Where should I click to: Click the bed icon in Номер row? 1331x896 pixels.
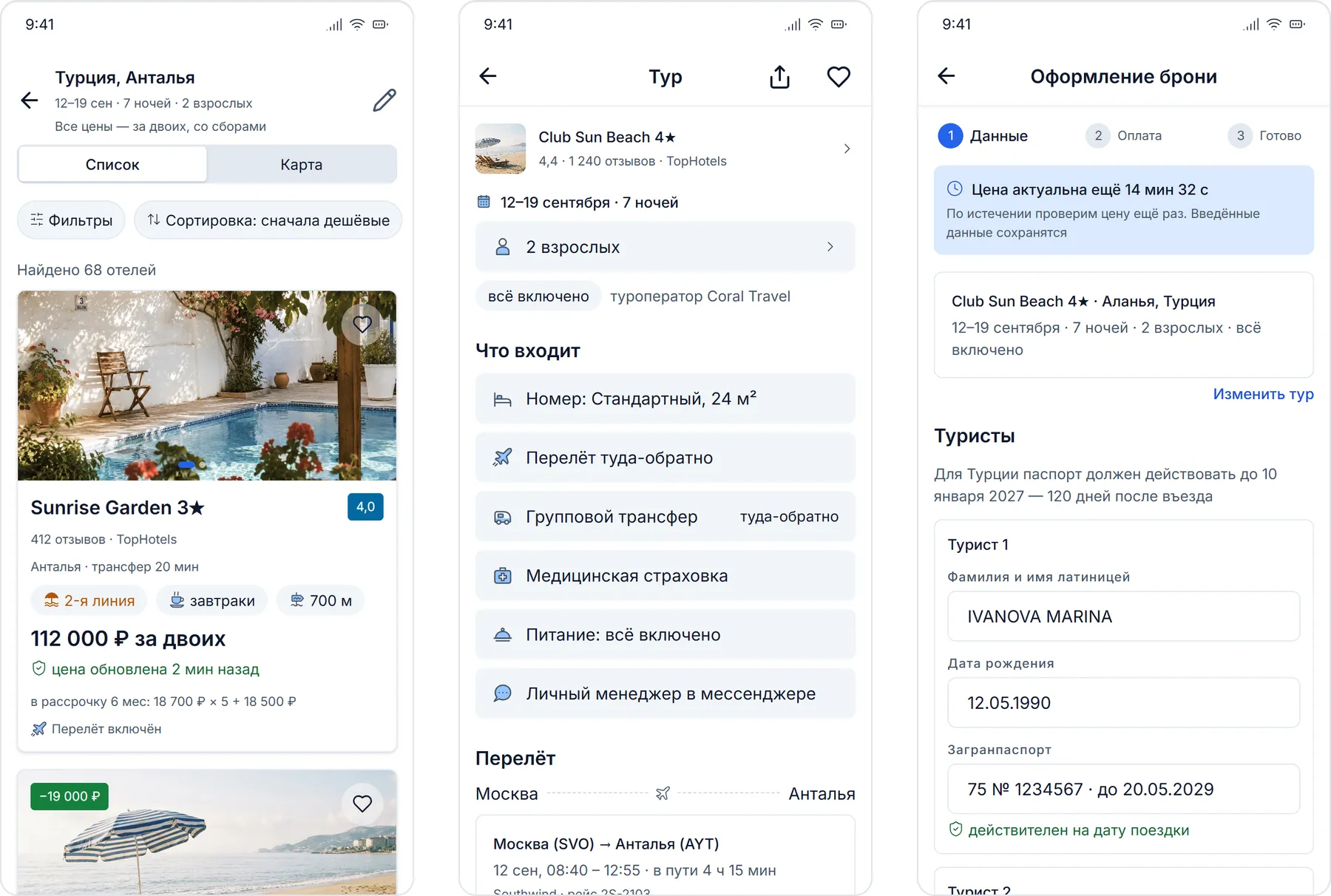503,400
